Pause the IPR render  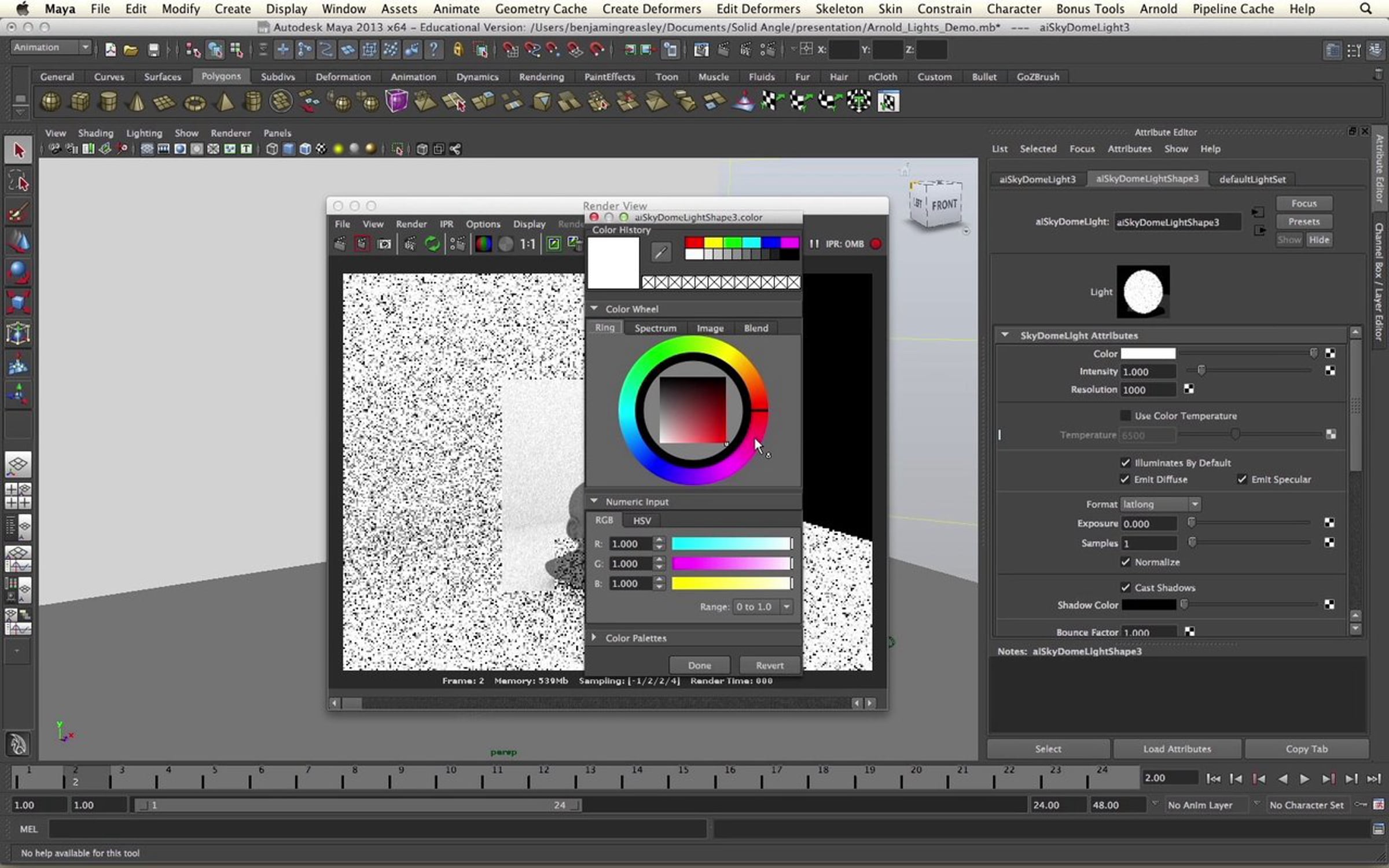tap(814, 244)
